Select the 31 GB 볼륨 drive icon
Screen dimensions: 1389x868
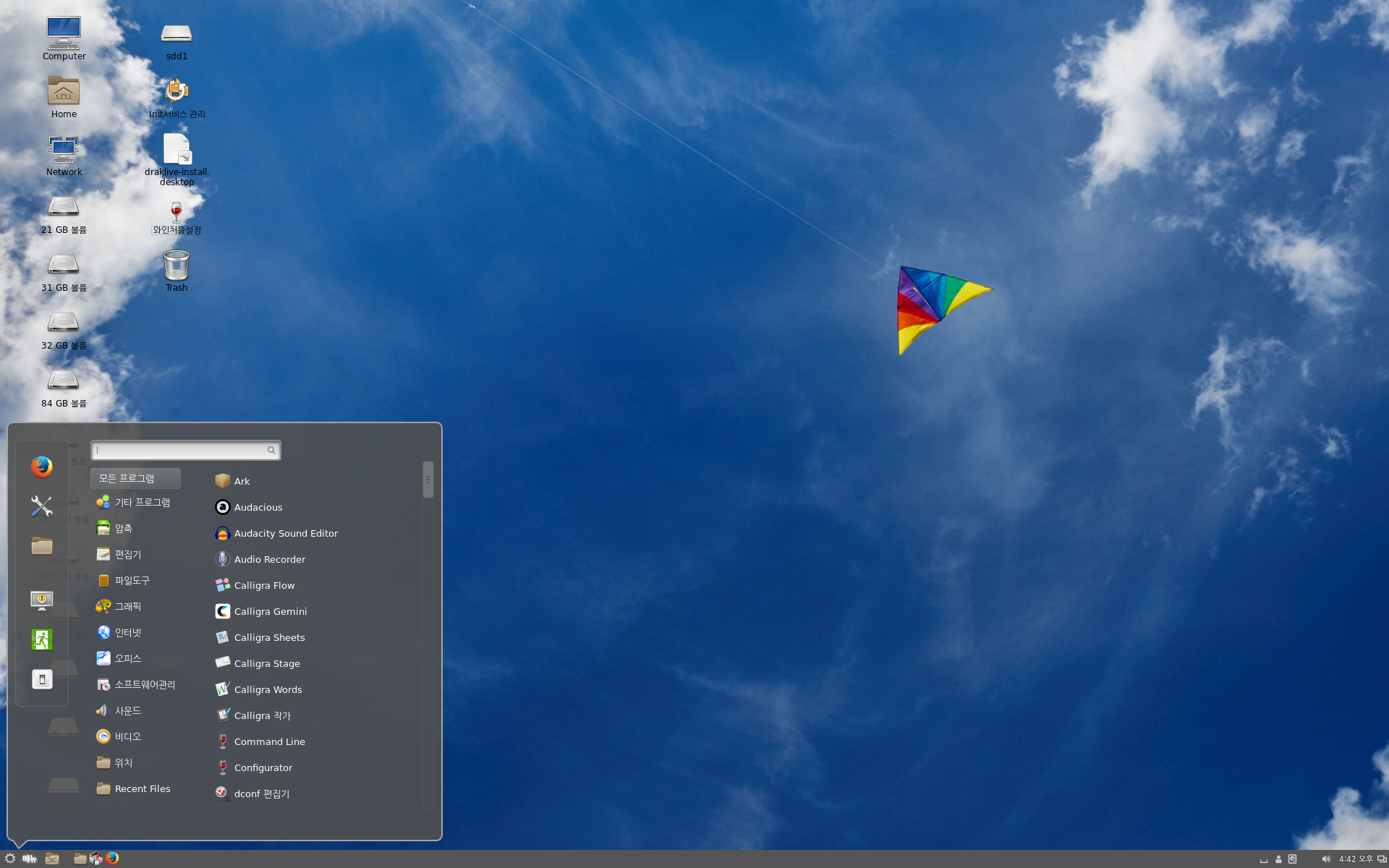coord(64,272)
